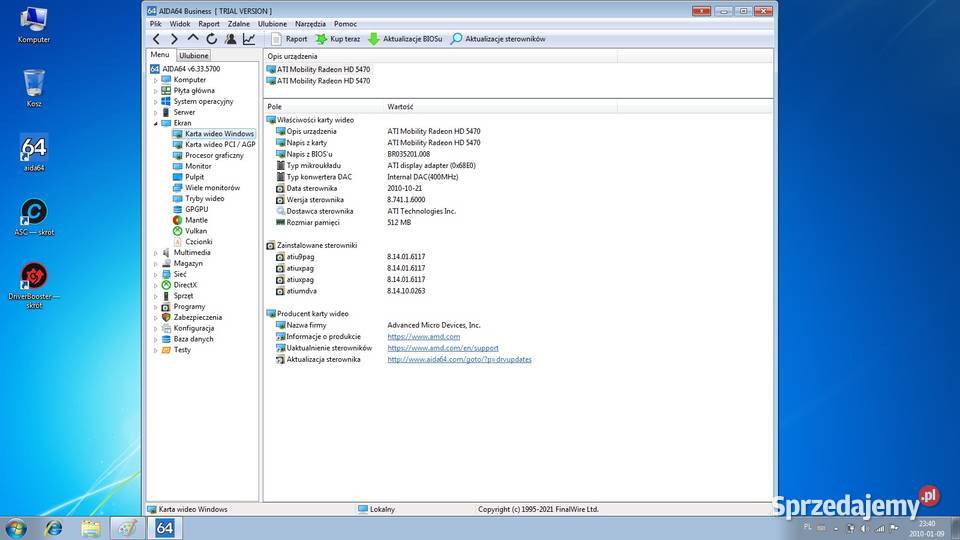Open the Plik menu
This screenshot has width=960, height=540.
tap(156, 24)
